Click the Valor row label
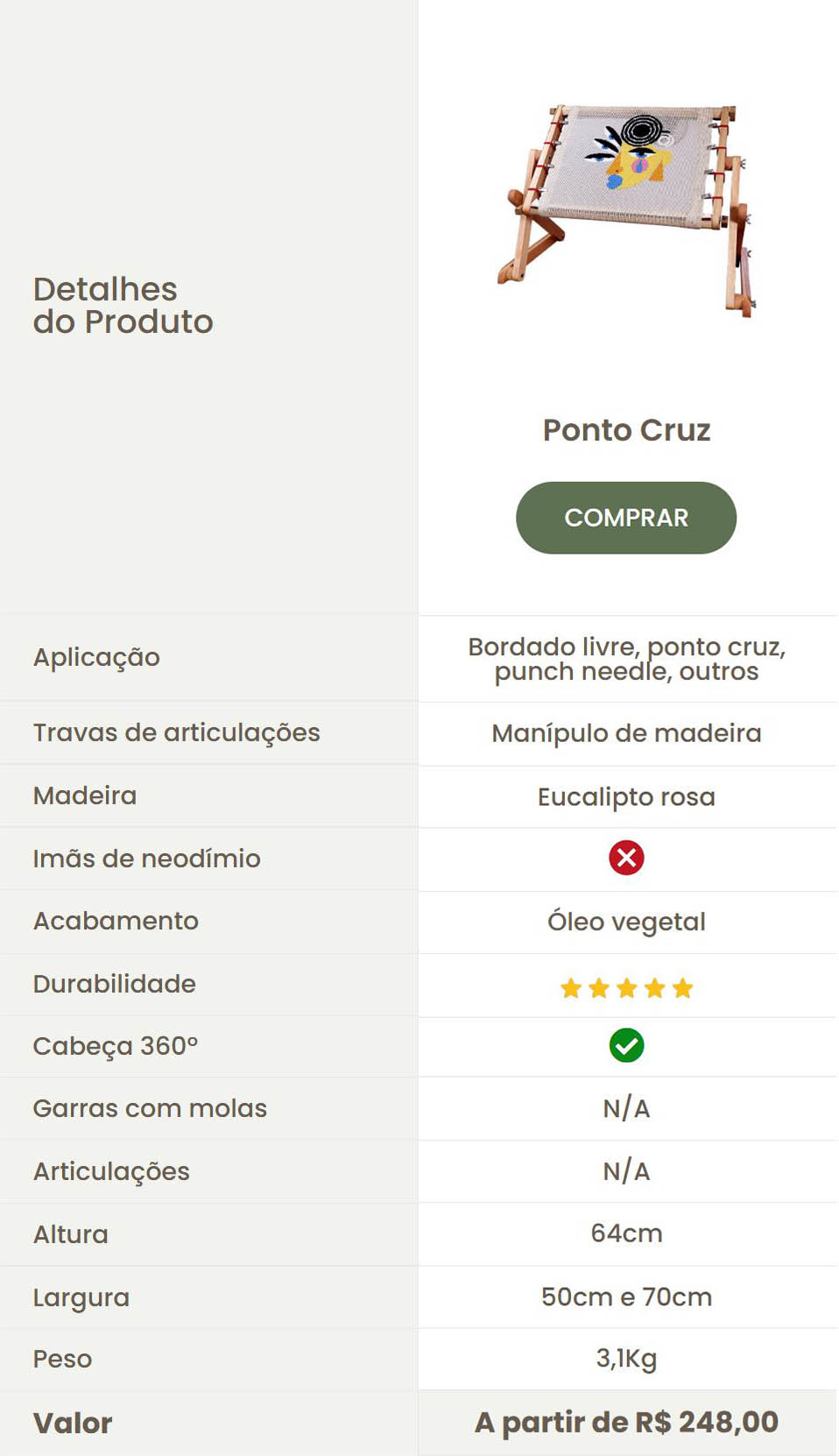The width and height of the screenshot is (839, 1456). 73,1423
